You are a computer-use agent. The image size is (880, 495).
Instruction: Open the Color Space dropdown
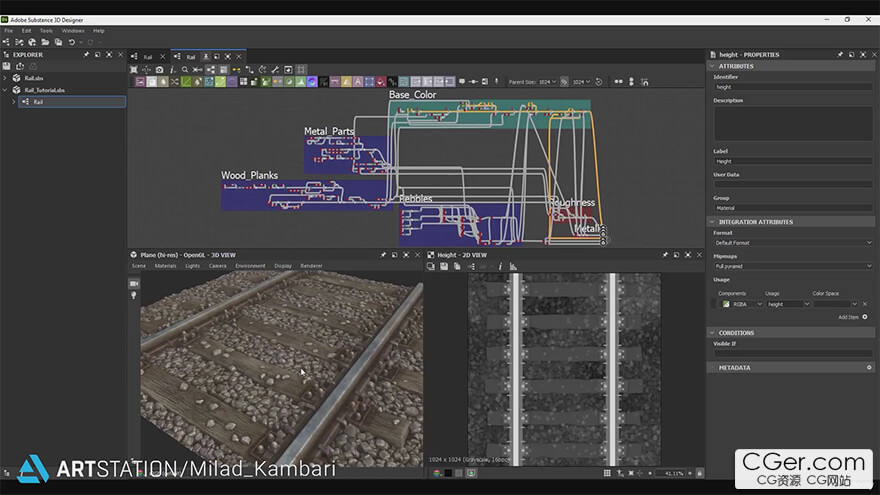835,304
